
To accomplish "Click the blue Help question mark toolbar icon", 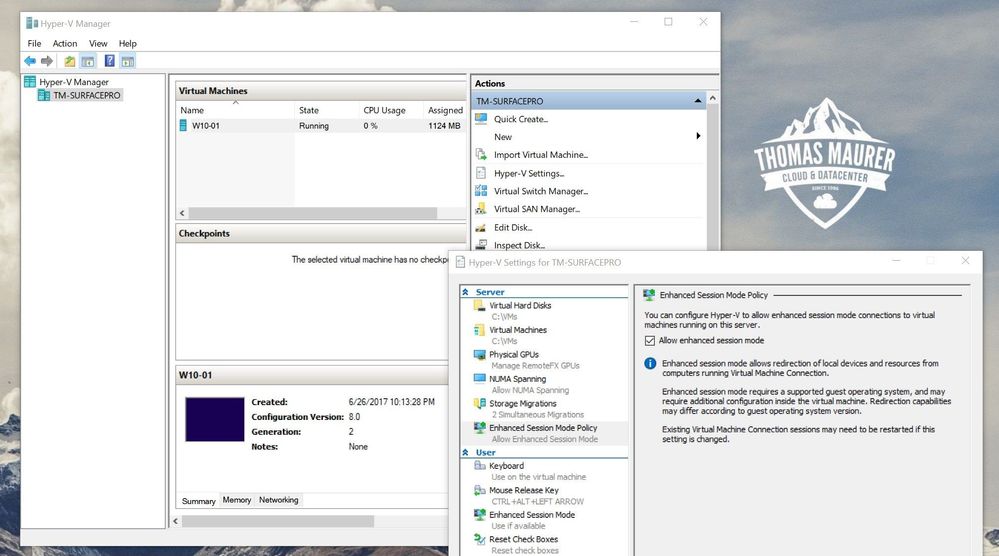I will pyautogui.click(x=110, y=61).
